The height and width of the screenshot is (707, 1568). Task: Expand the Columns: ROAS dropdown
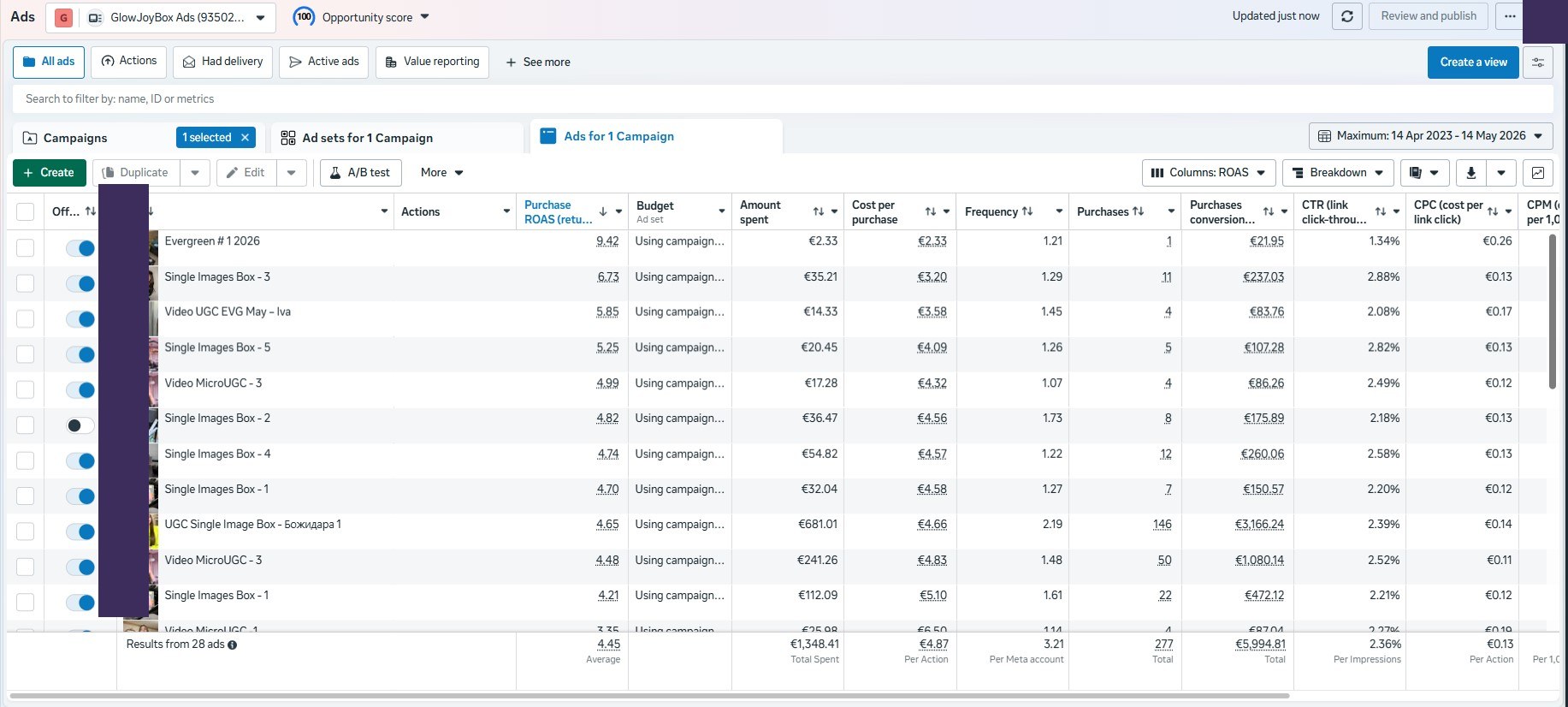(x=1209, y=173)
